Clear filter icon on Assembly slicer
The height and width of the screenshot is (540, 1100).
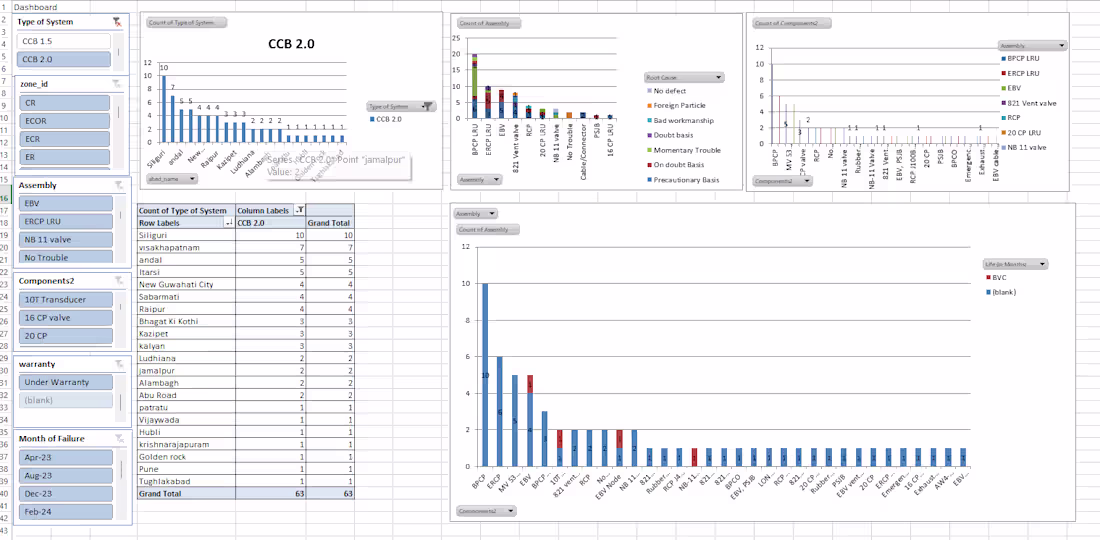pyautogui.click(x=119, y=186)
